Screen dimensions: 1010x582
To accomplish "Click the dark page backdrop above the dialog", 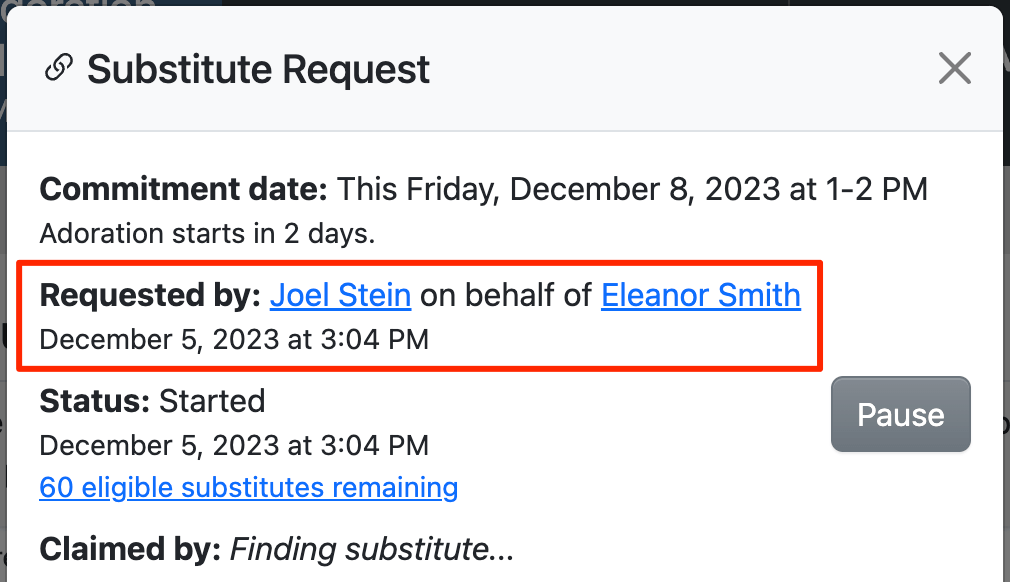I will 600,3.
